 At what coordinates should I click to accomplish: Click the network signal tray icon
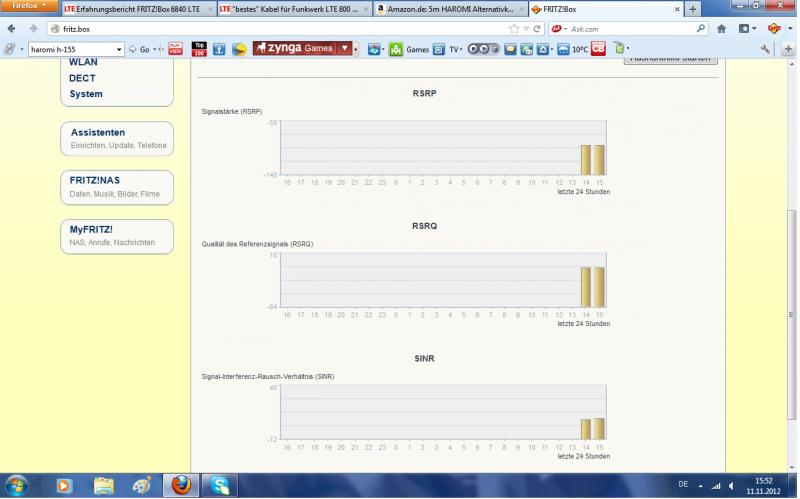pyautogui.click(x=716, y=486)
